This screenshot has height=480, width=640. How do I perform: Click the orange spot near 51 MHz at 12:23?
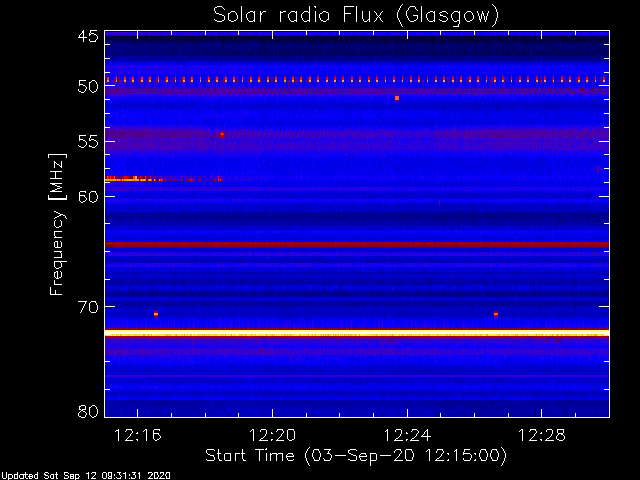coord(397,98)
